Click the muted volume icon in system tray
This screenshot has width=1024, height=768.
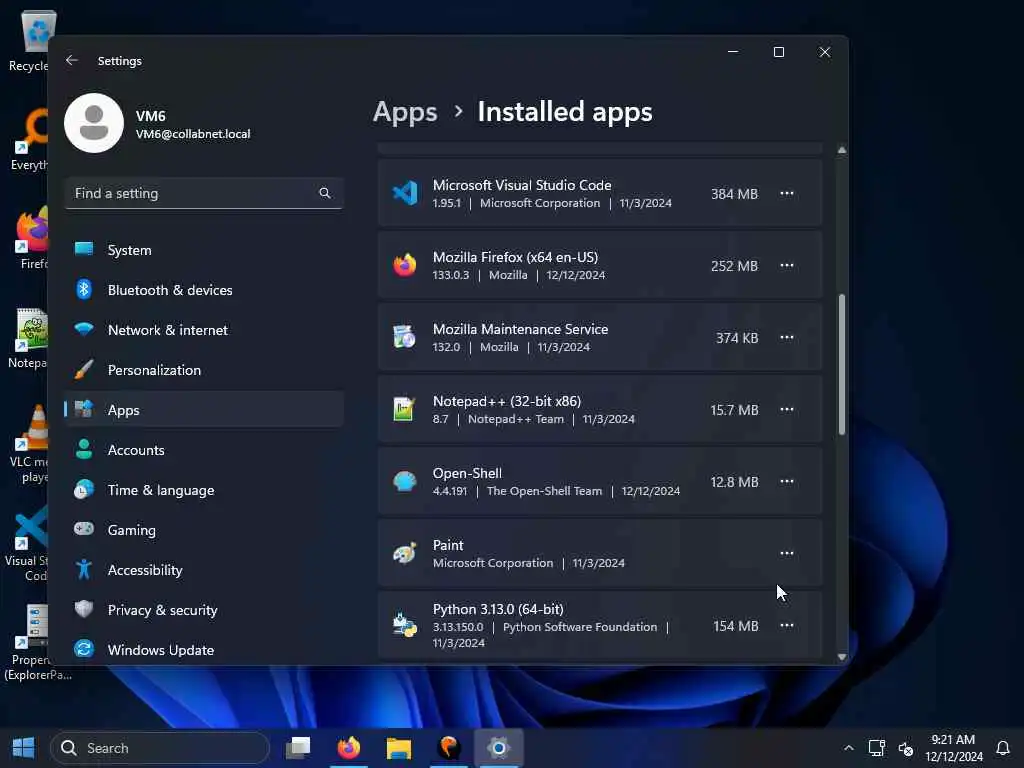[905, 748]
